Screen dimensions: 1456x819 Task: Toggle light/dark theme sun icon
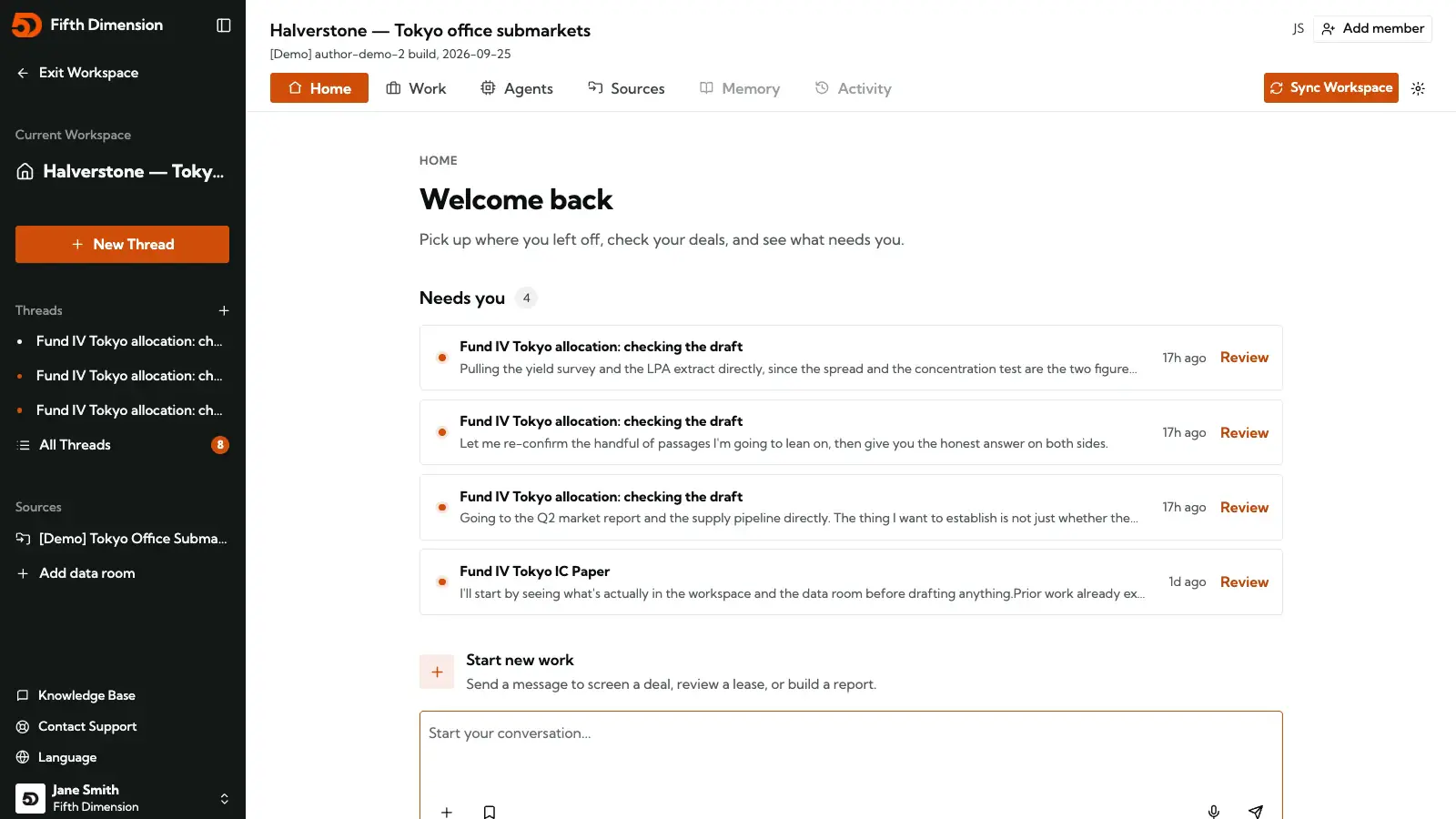point(1418,88)
